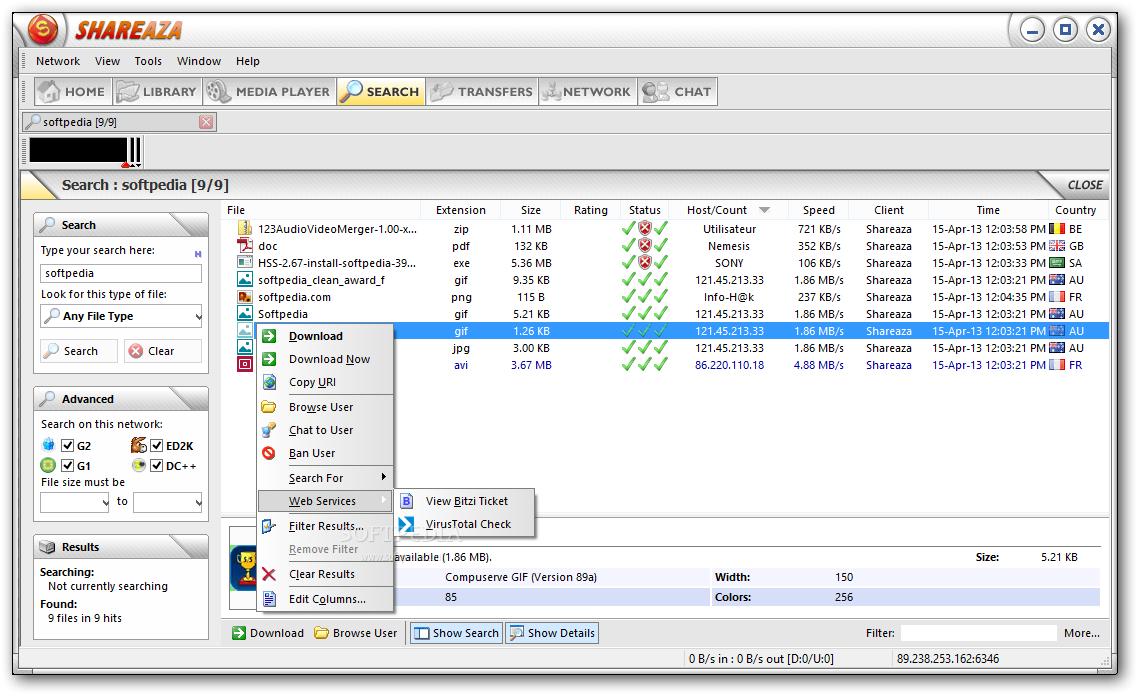Click Download in the bottom toolbar
1138x695 pixels.
pyautogui.click(x=268, y=633)
